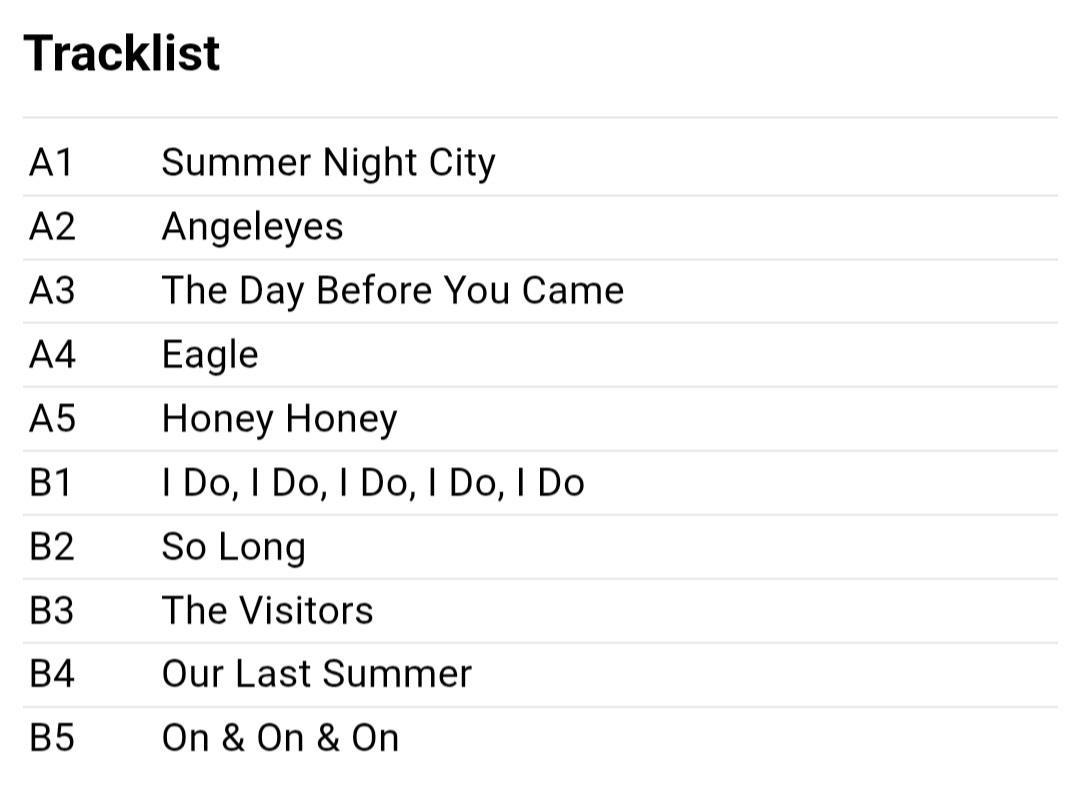Select track position A5
This screenshot has width=1080, height=791.
click(52, 419)
